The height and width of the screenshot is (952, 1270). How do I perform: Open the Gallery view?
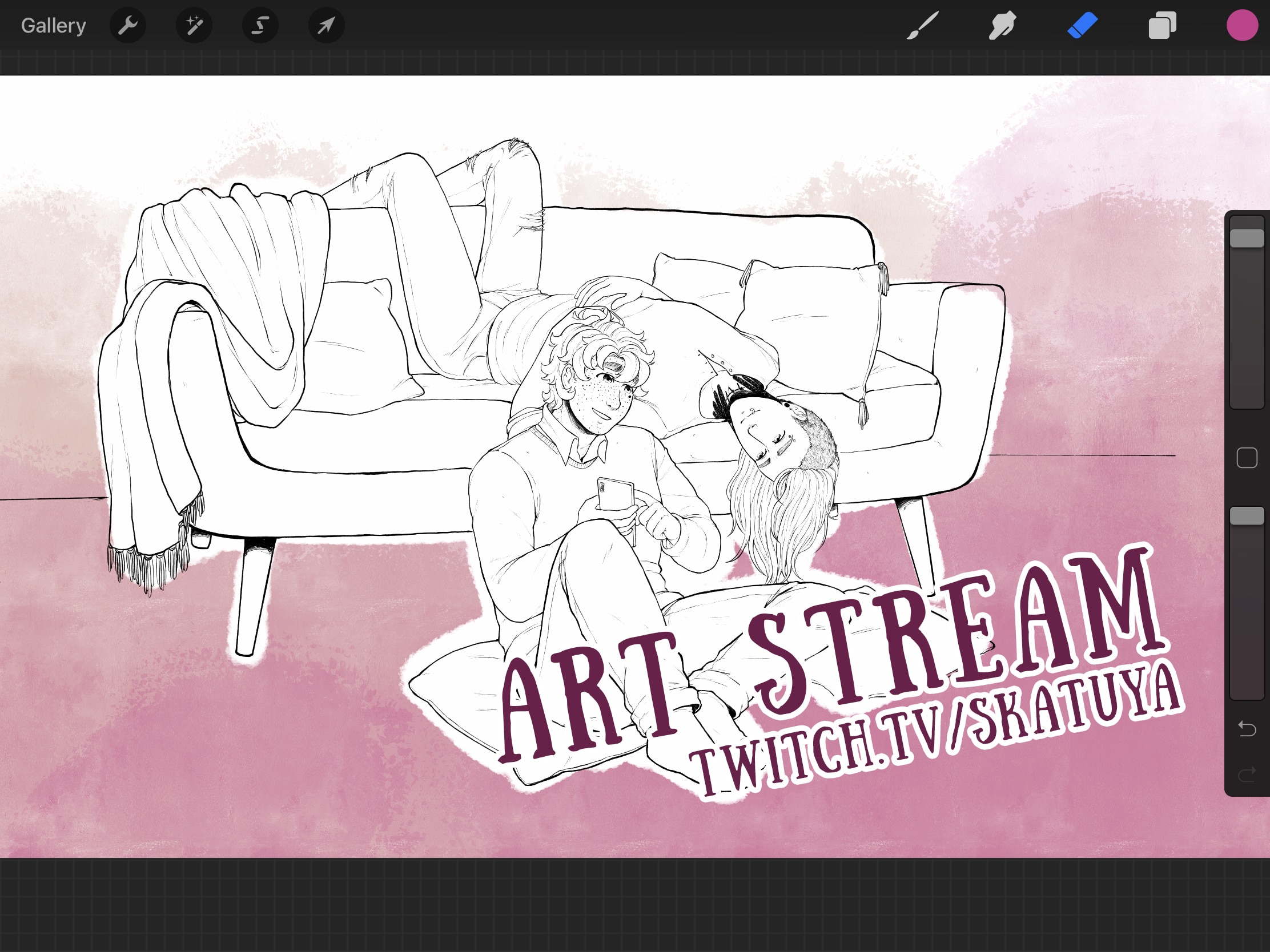click(54, 26)
